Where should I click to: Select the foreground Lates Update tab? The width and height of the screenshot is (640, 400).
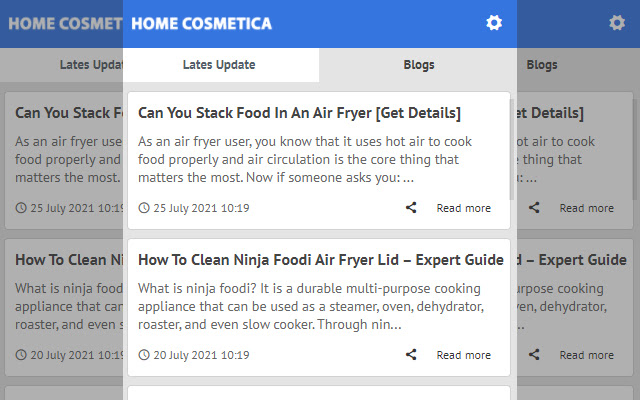[221, 65]
